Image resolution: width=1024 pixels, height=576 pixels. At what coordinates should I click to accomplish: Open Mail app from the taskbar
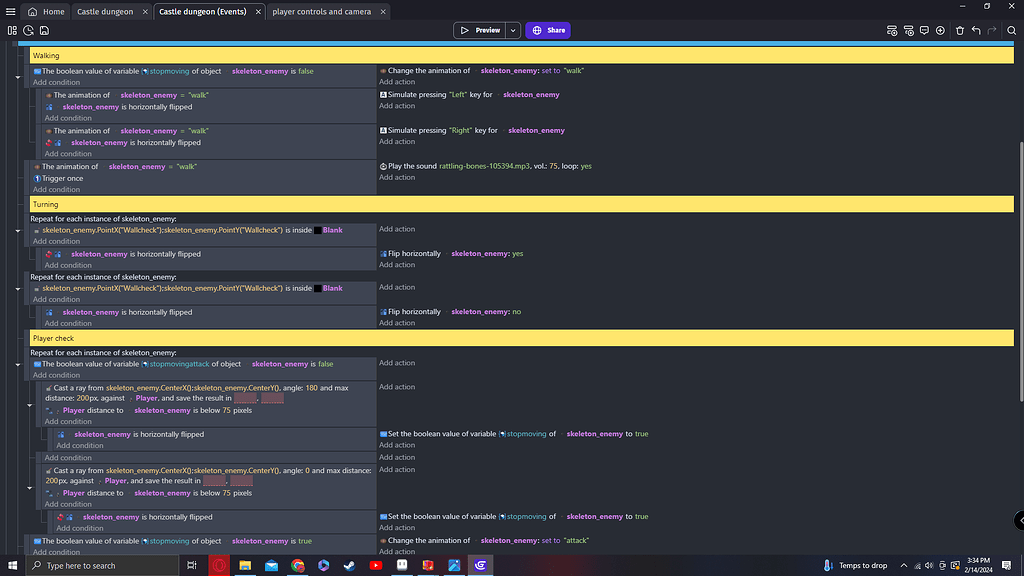point(271,566)
